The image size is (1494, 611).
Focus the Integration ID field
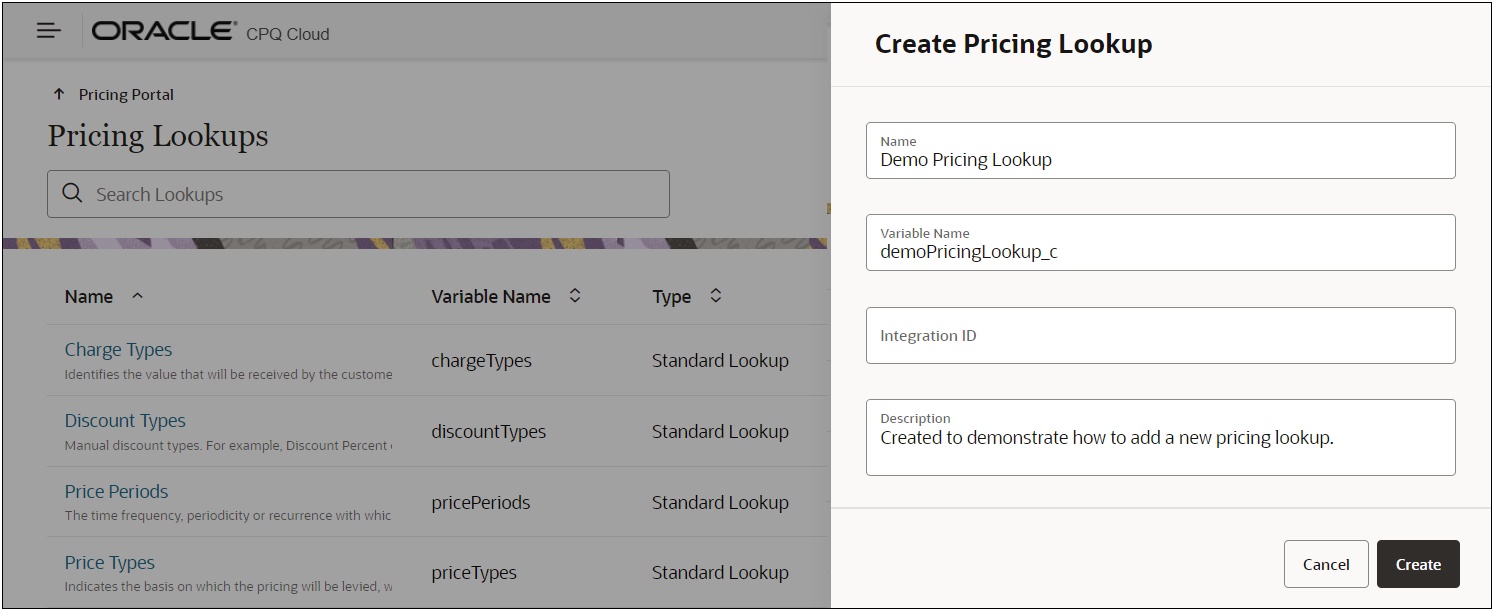(1160, 336)
